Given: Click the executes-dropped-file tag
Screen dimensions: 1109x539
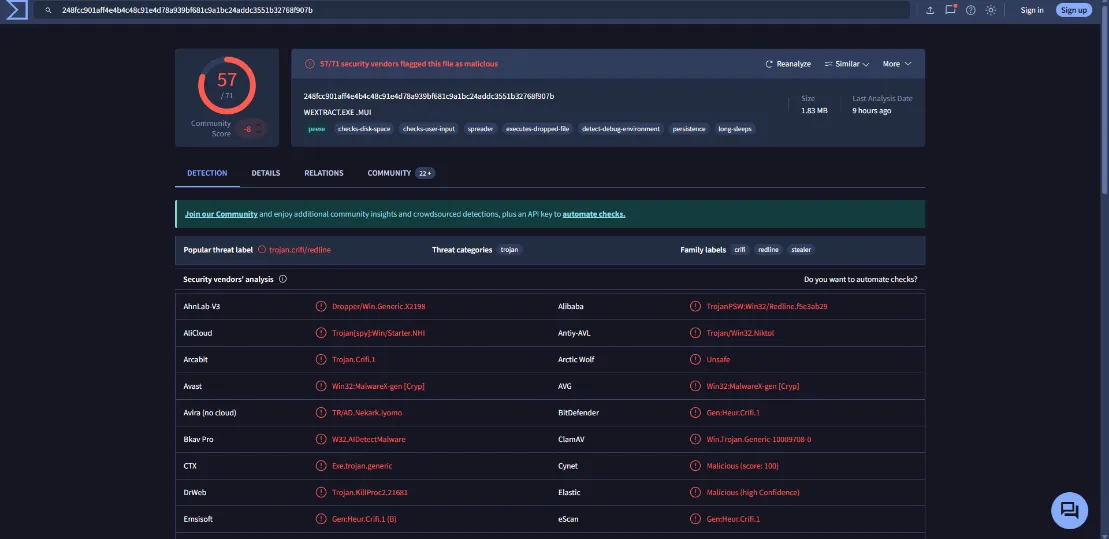Looking at the screenshot, I should tap(538, 129).
